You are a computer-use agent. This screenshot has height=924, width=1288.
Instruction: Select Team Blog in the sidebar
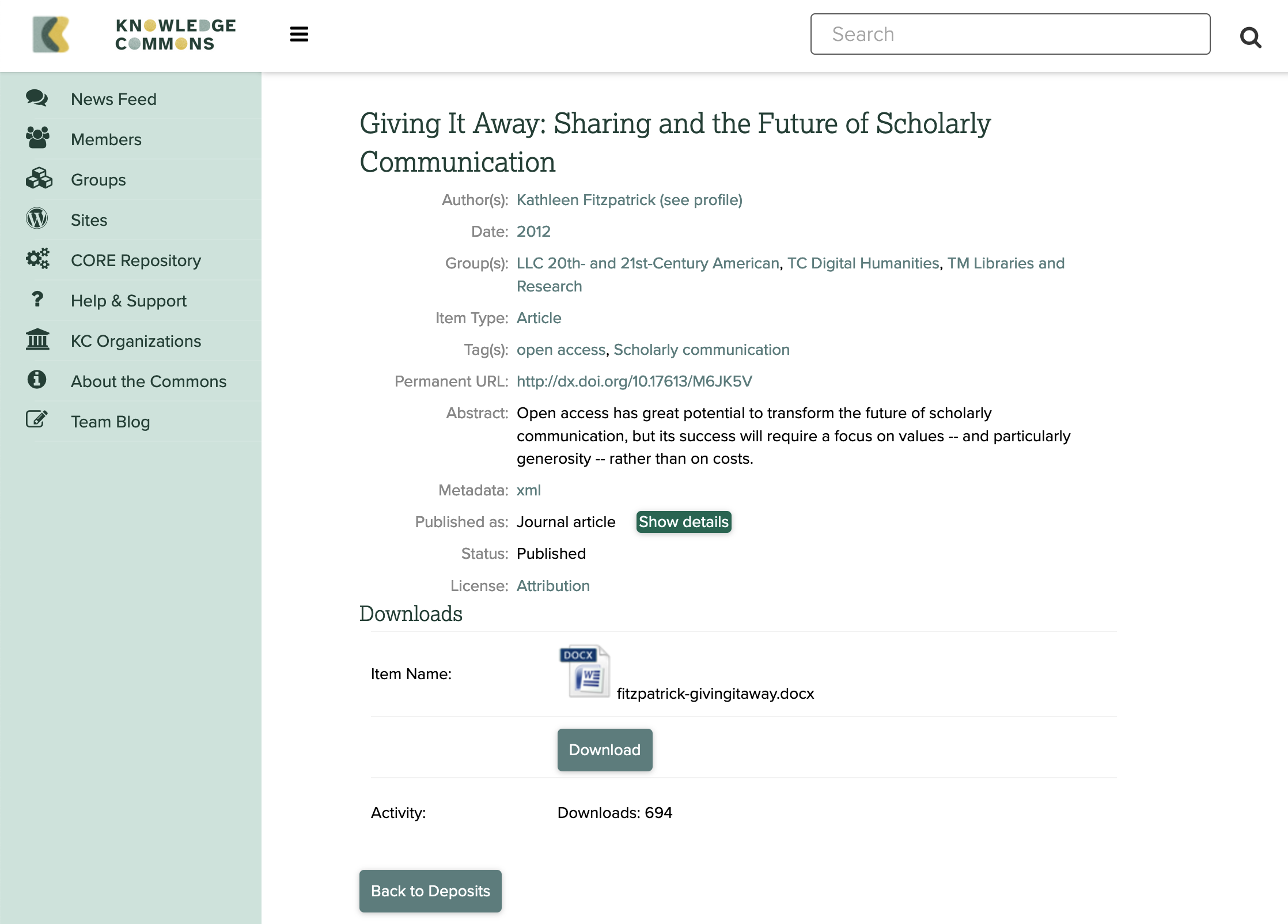tap(110, 421)
